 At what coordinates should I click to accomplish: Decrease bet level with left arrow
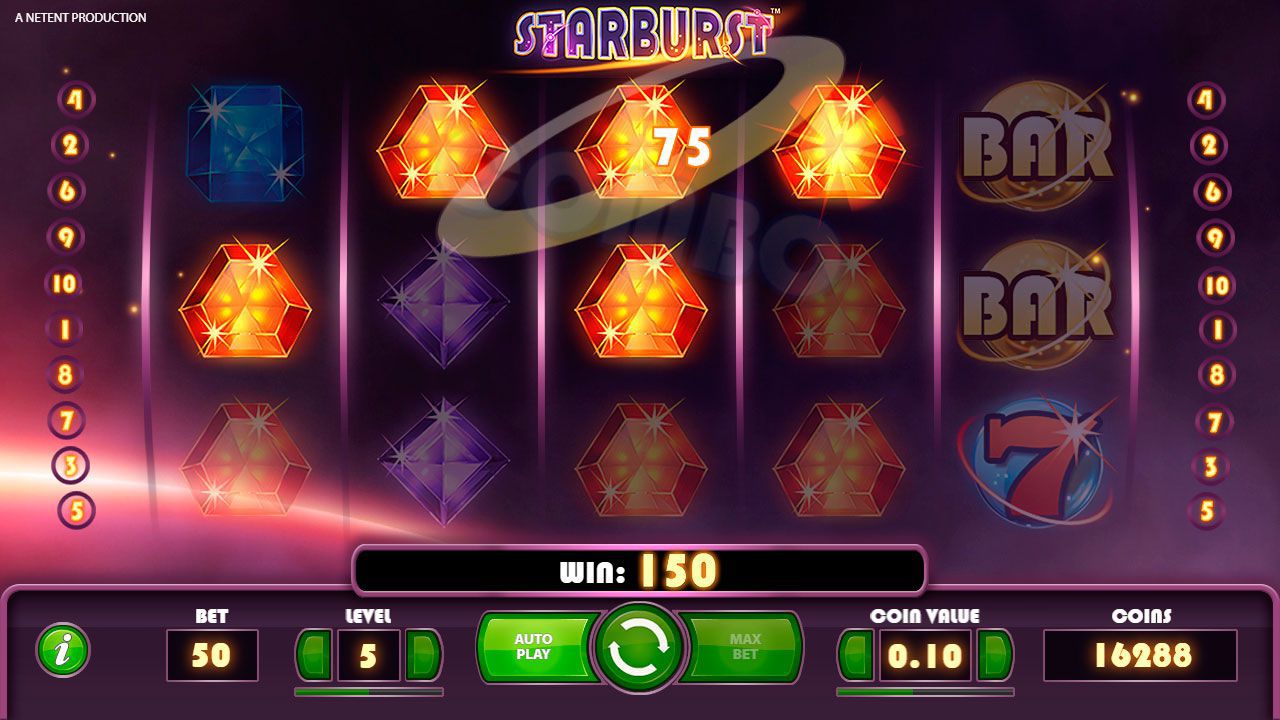[x=314, y=656]
